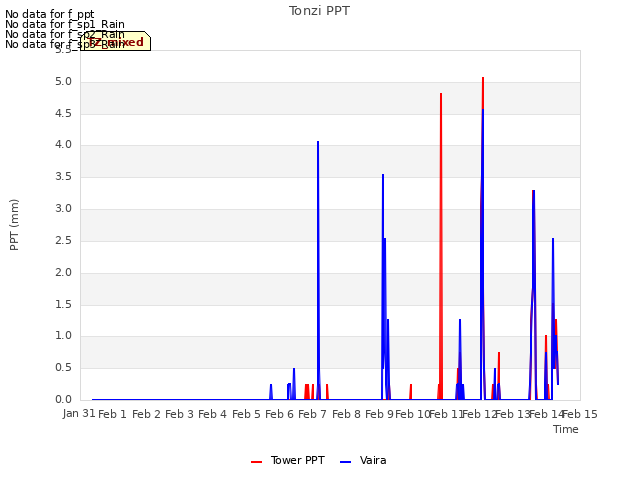The image size is (640, 480).
Task: Click the Feb 4 x-axis tick label
Action: 213,414
